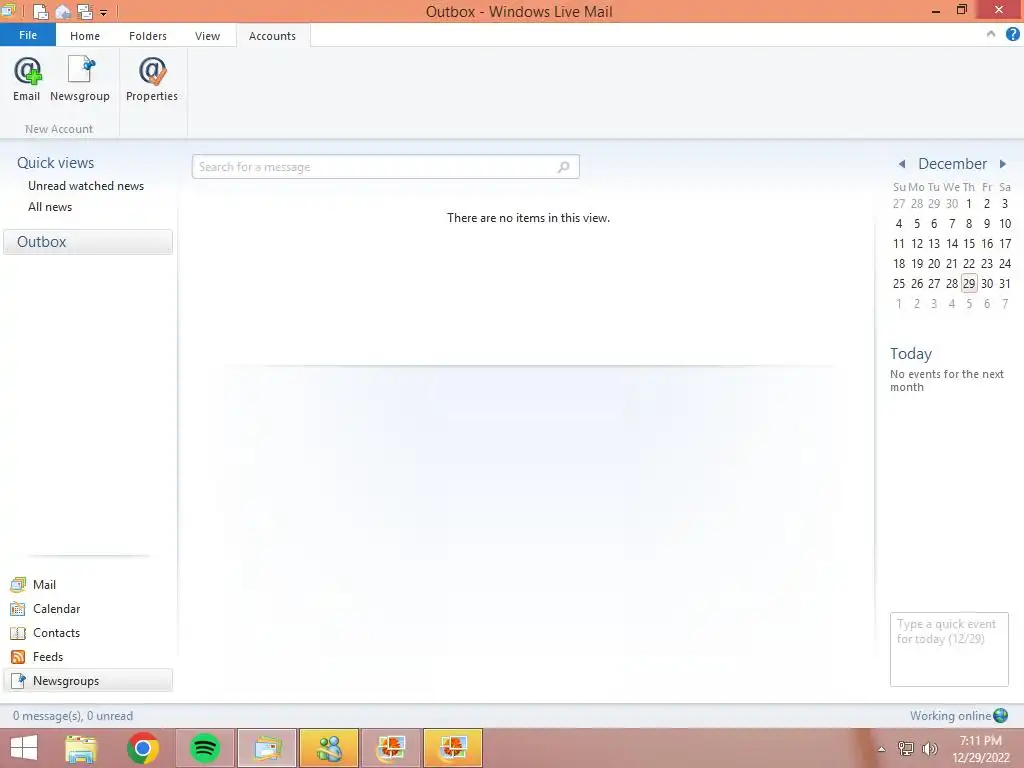This screenshot has height=768, width=1024.
Task: Open Feeds from the navigation pane
Action: (48, 656)
